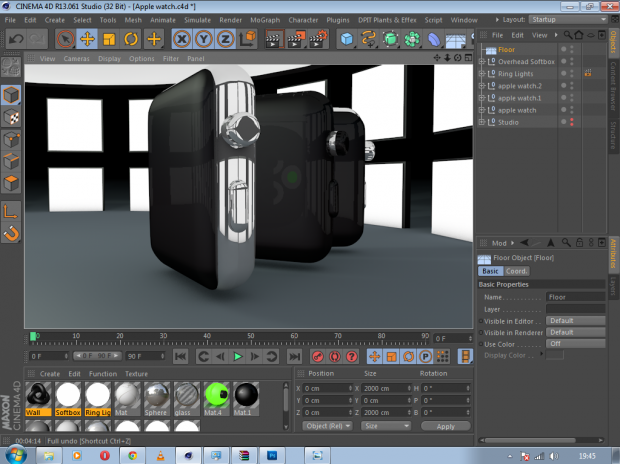620x464 pixels.
Task: Open the MoGraph menu
Action: (x=265, y=20)
